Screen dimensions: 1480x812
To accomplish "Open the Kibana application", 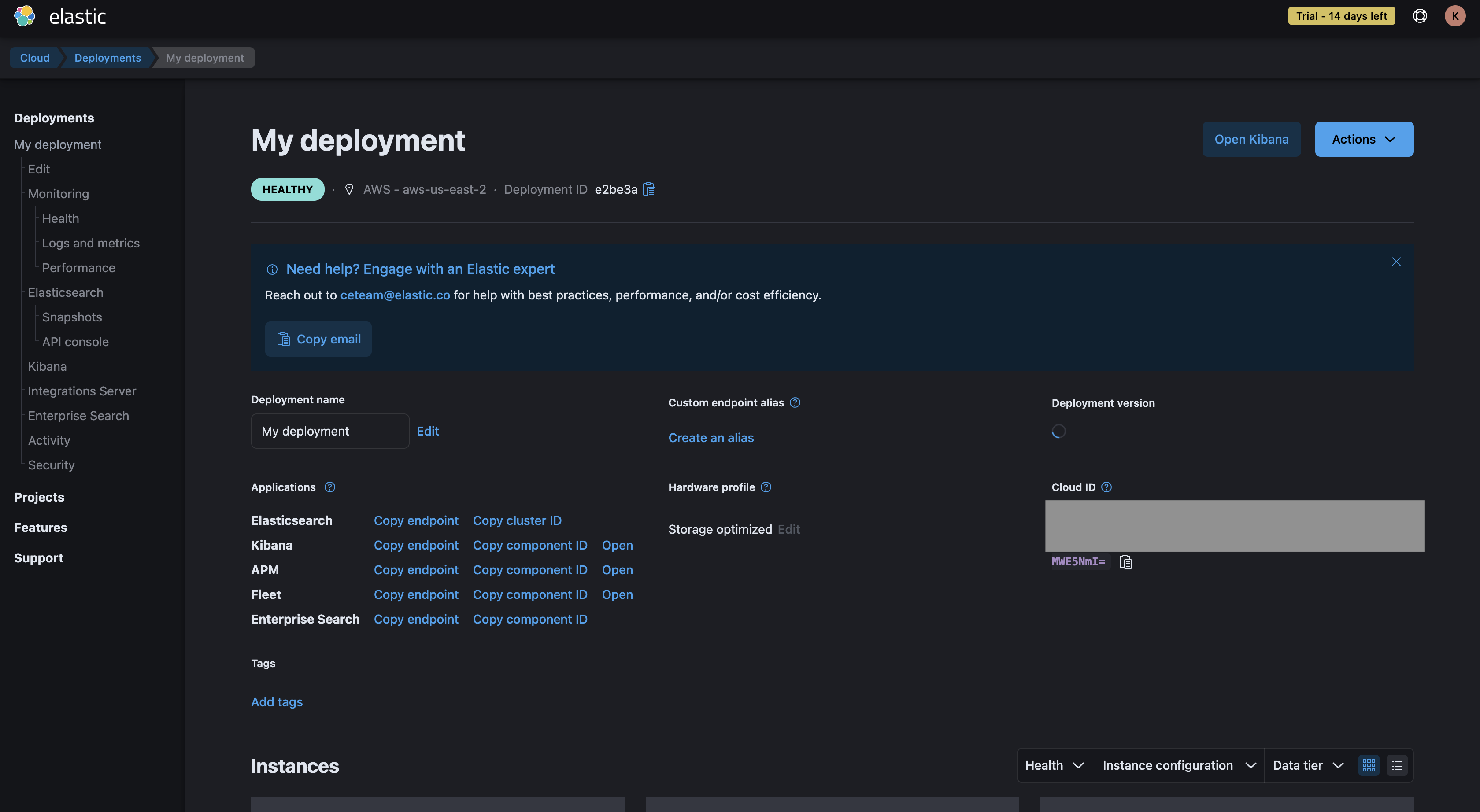I will point(617,546).
